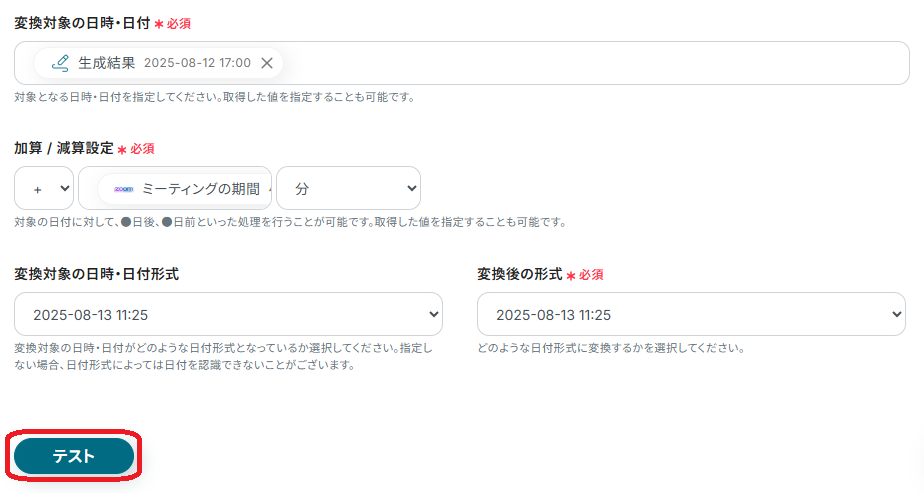924x493 pixels.
Task: Click the 生成結果 pen icon
Action: [60, 63]
